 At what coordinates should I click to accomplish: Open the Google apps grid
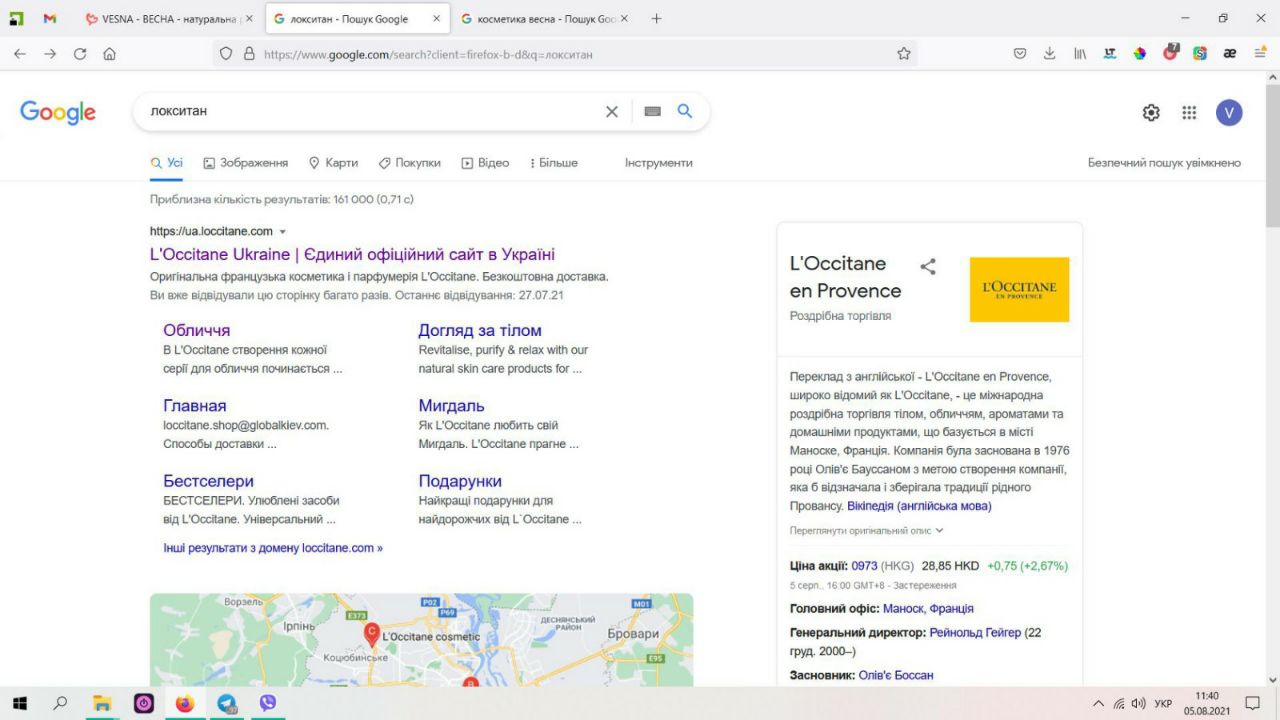coord(1189,113)
